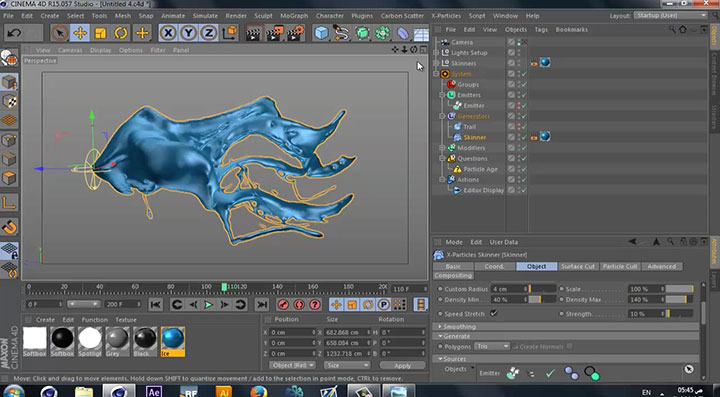Screen dimensions: 720x397
Task: Add a Cube primitive object
Action: click(x=322, y=33)
